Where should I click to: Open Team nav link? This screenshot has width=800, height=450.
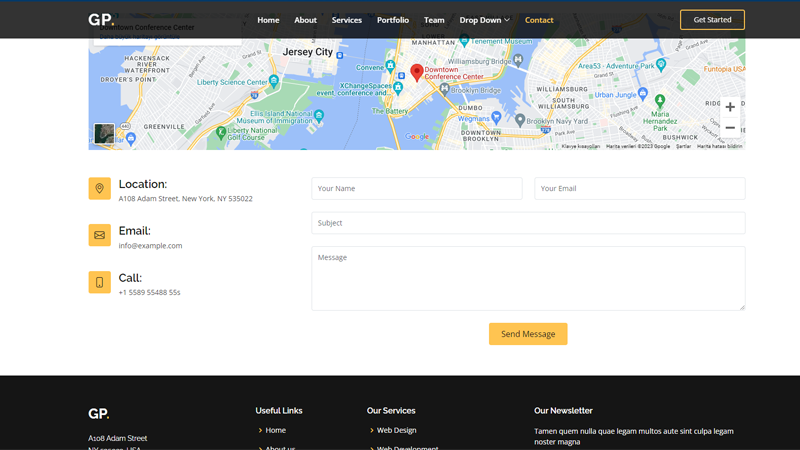pyautogui.click(x=434, y=20)
